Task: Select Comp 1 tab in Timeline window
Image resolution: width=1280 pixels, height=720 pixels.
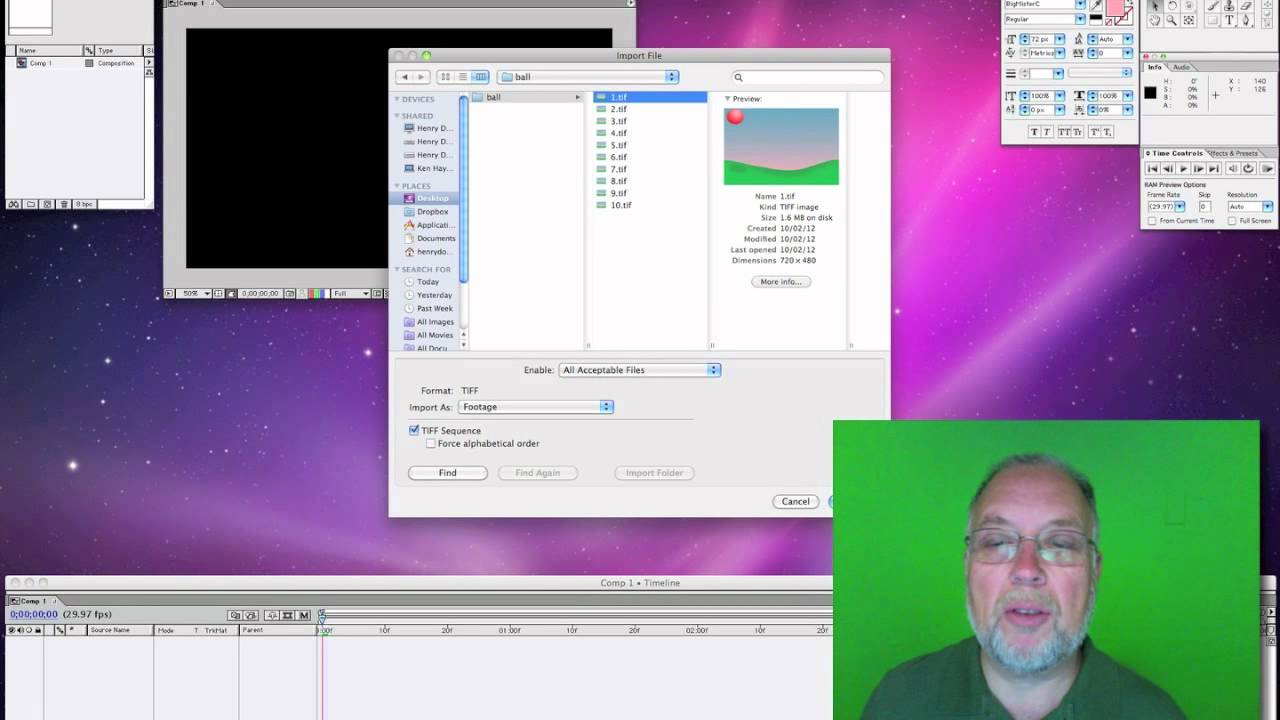Action: pyautogui.click(x=32, y=601)
